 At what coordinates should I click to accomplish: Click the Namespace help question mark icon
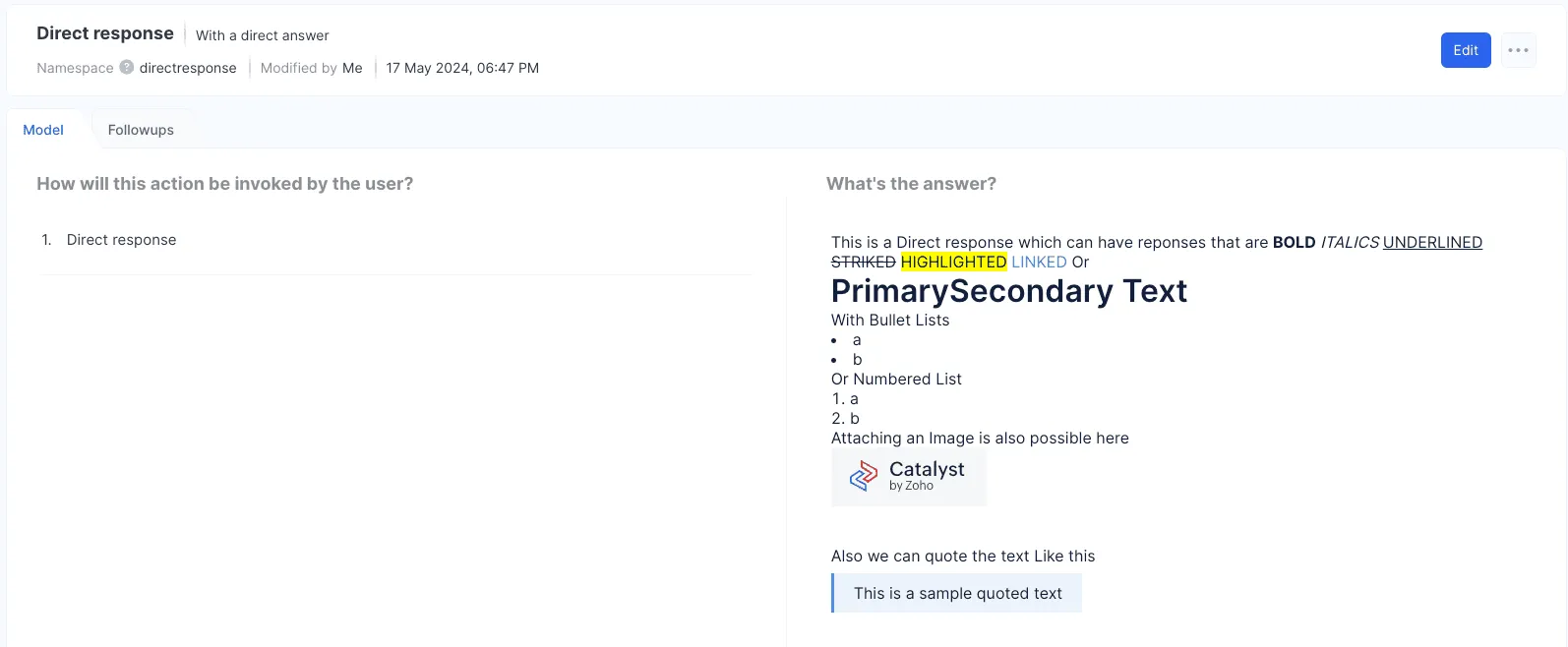(x=127, y=68)
